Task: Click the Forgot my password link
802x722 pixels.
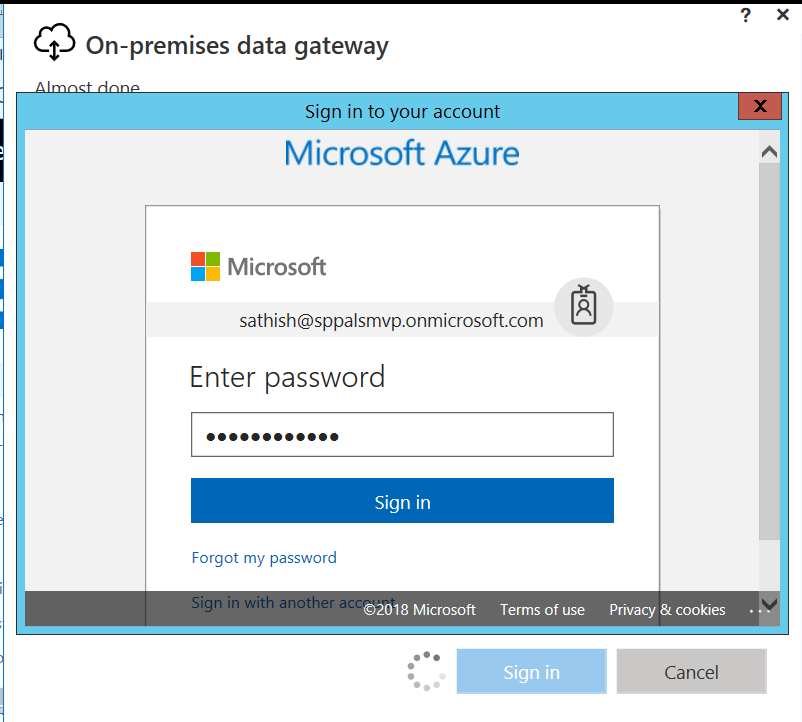Action: tap(264, 557)
